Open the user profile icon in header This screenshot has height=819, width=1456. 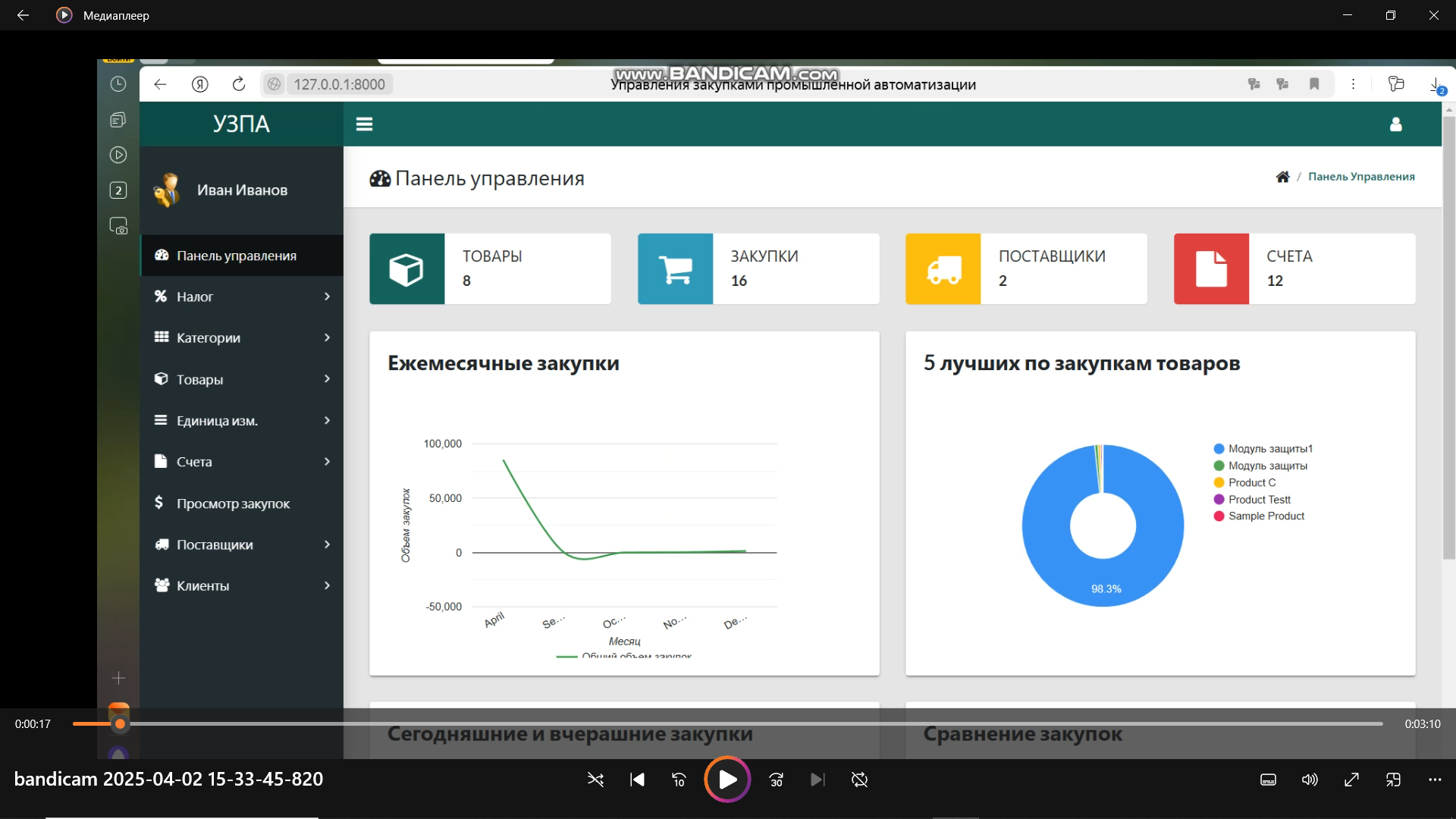[x=1395, y=124]
